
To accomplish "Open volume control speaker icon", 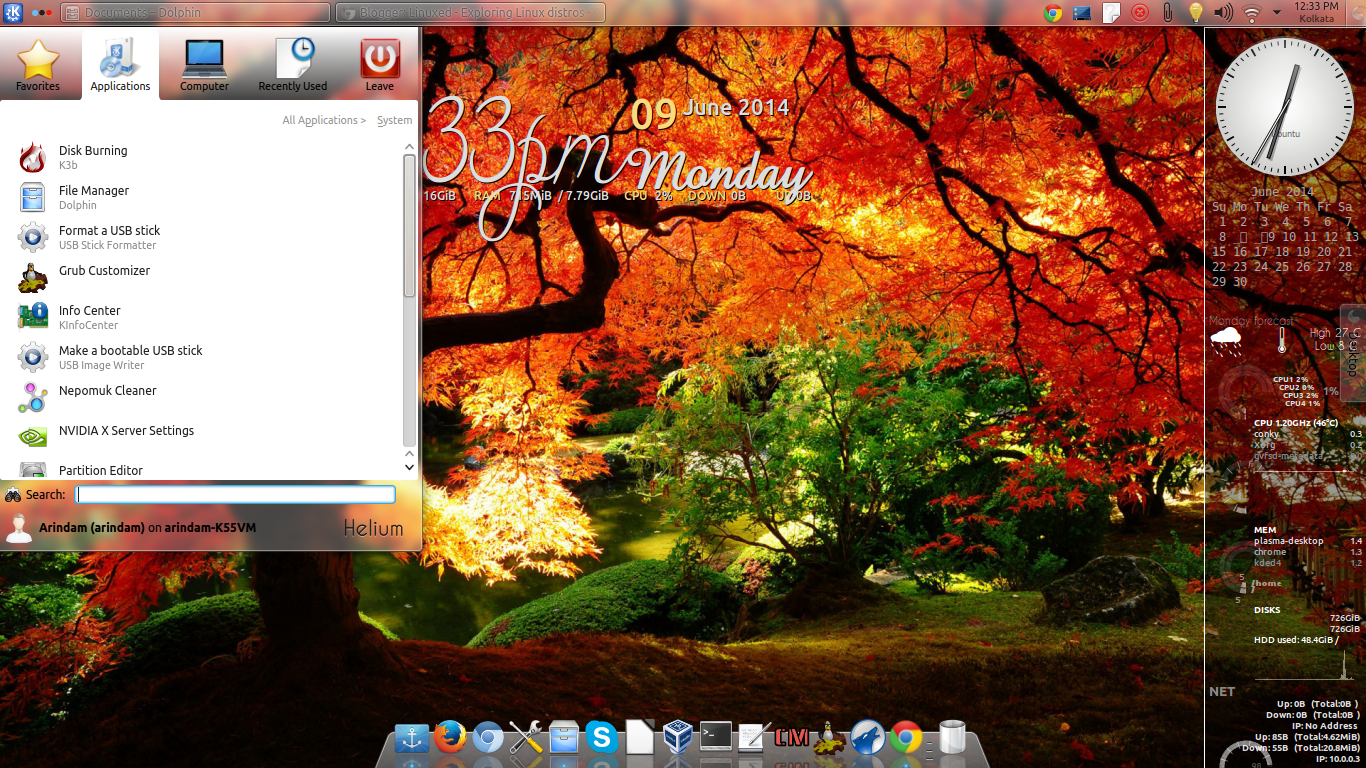I will tap(1222, 13).
